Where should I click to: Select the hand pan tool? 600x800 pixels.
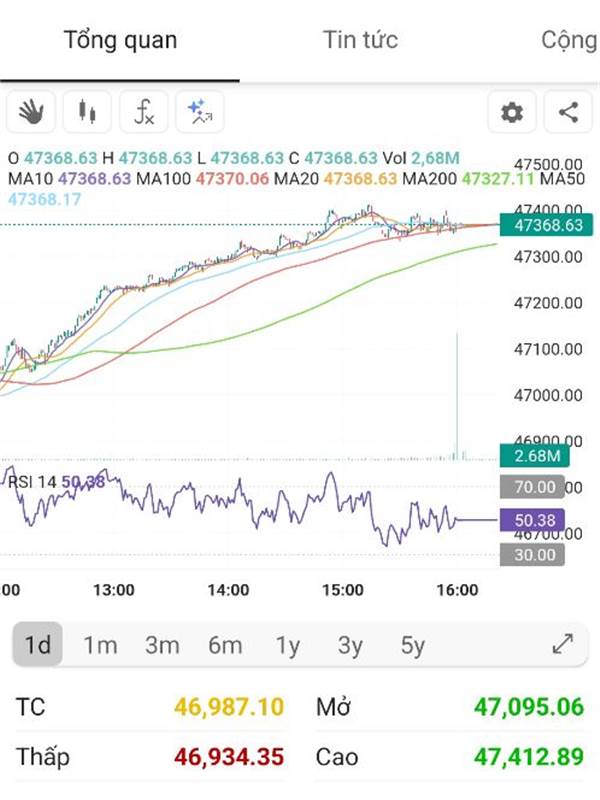pyautogui.click(x=31, y=112)
